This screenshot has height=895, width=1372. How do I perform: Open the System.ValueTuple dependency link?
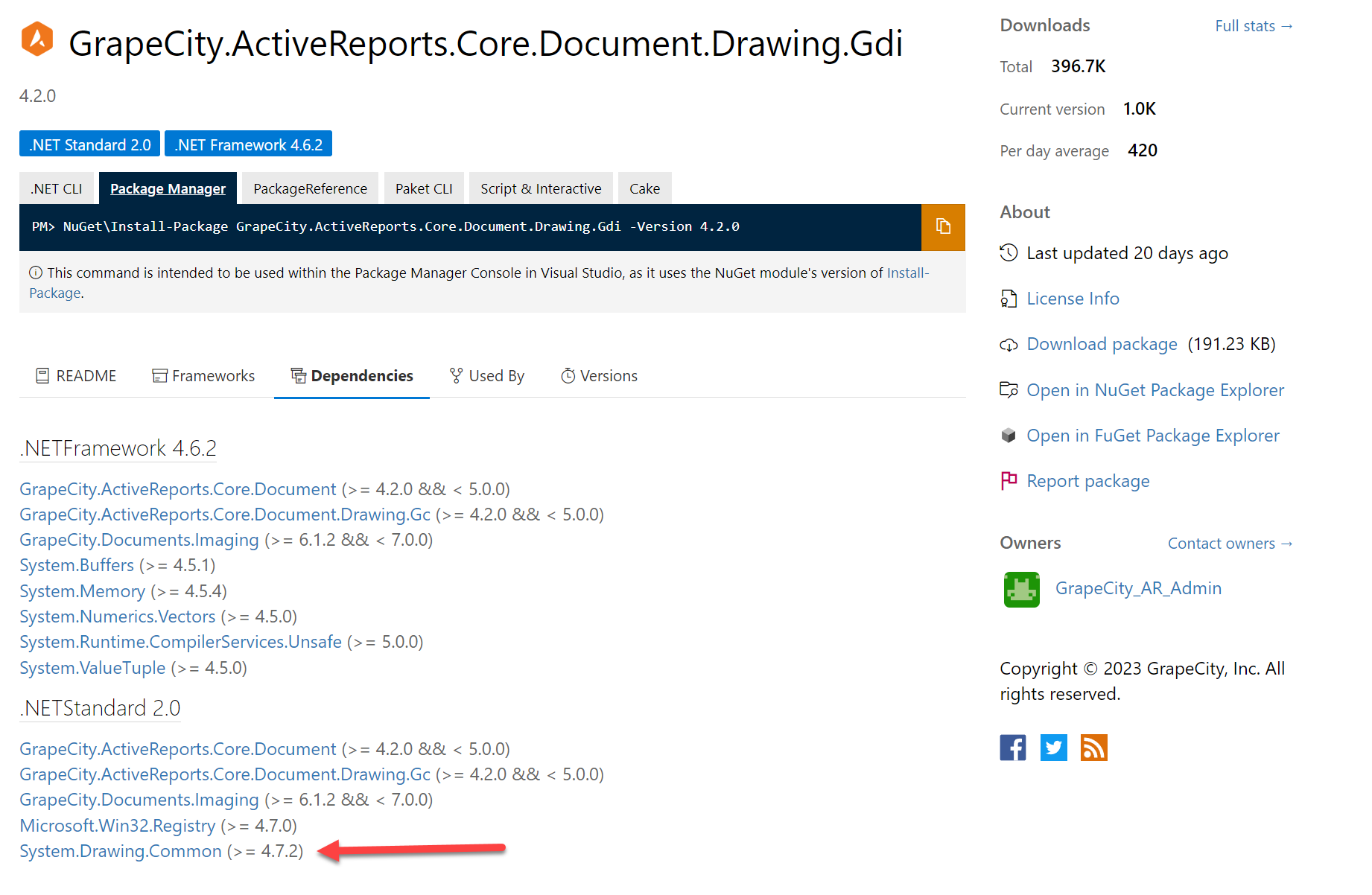click(92, 668)
